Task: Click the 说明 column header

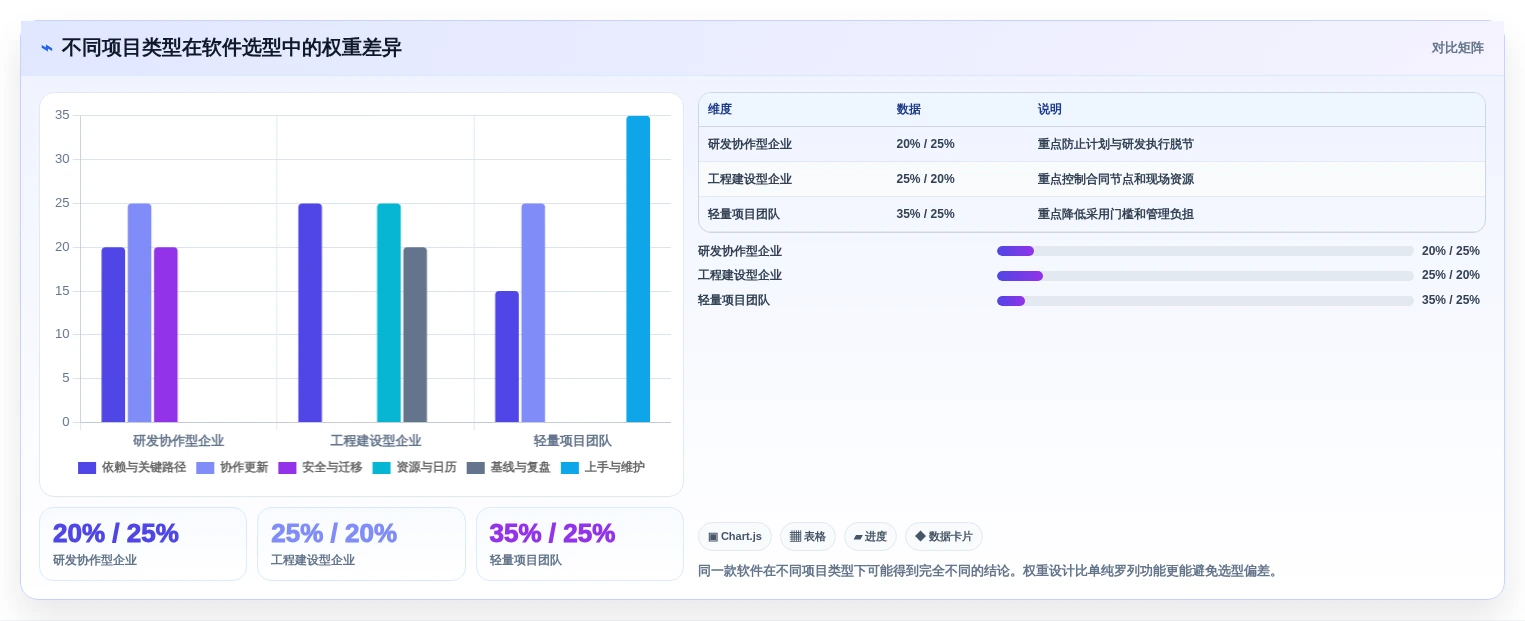Action: [1050, 110]
